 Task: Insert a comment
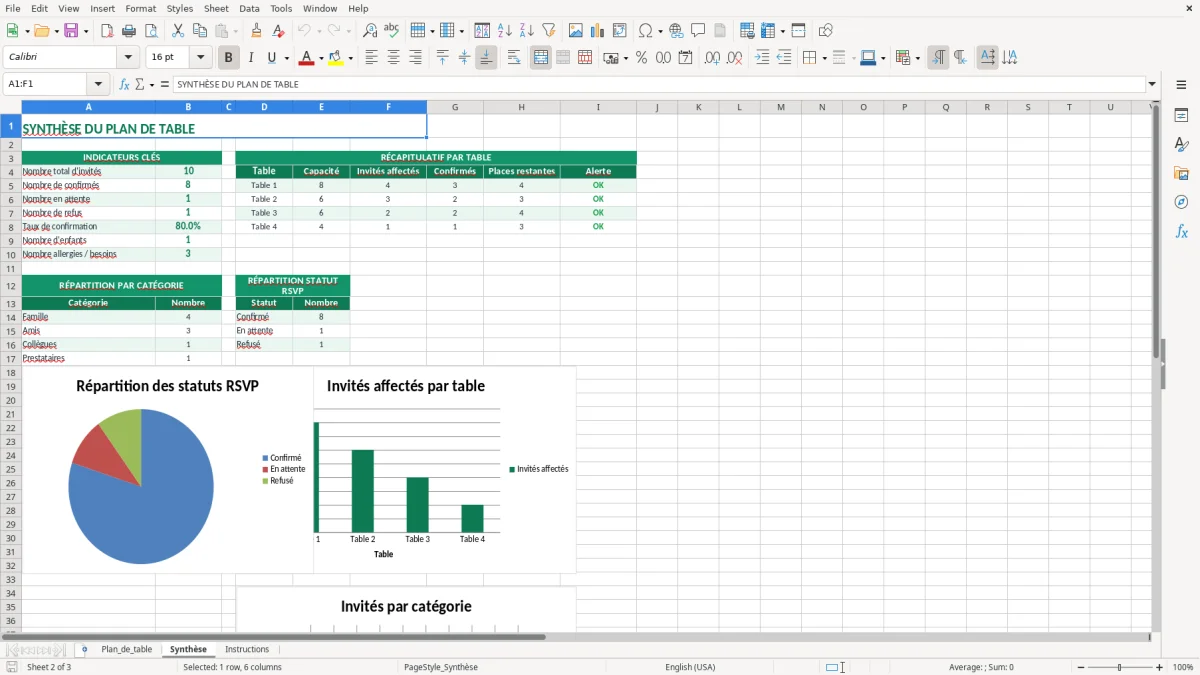click(x=698, y=31)
